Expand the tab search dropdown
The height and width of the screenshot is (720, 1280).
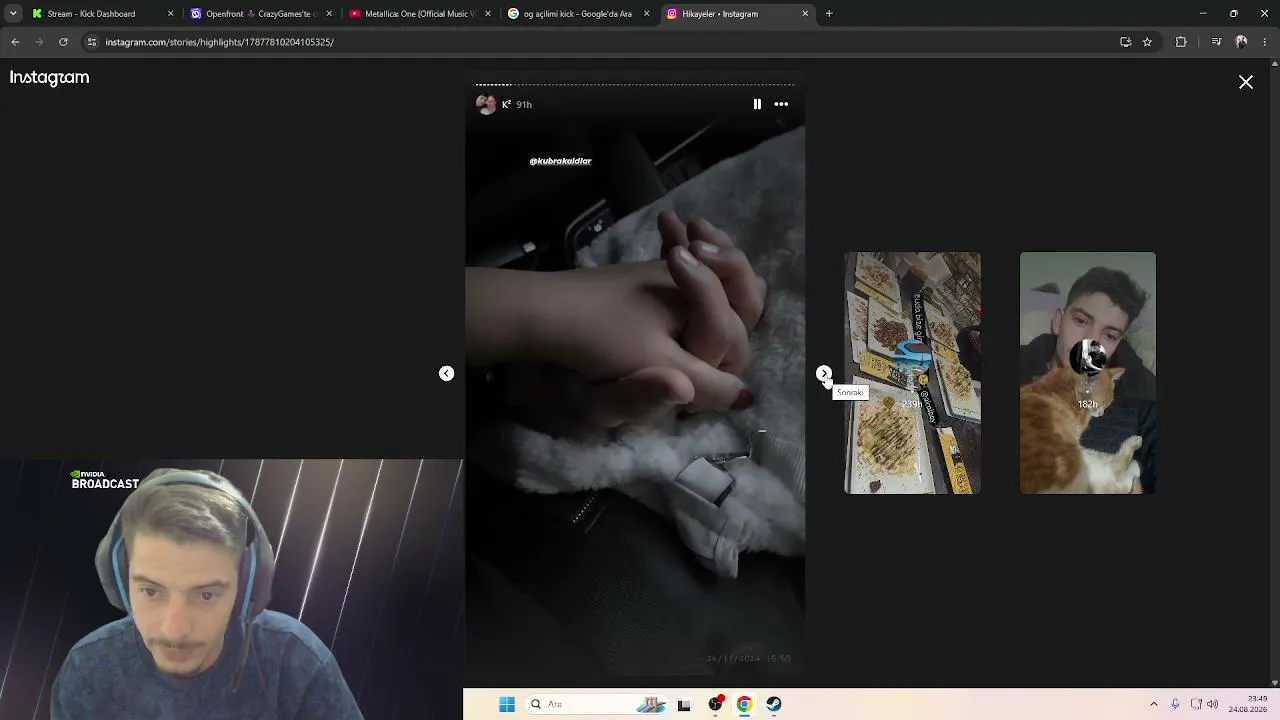click(x=13, y=14)
